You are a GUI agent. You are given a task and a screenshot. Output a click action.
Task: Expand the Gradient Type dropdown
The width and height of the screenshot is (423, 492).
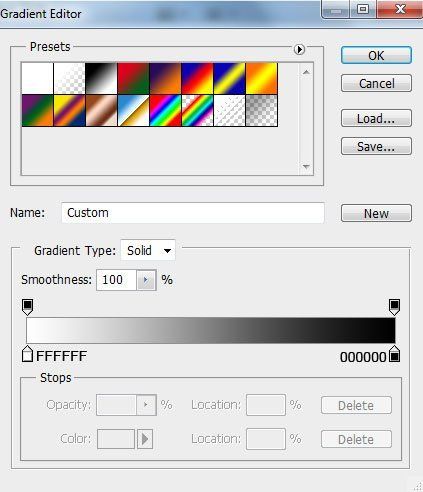point(148,250)
